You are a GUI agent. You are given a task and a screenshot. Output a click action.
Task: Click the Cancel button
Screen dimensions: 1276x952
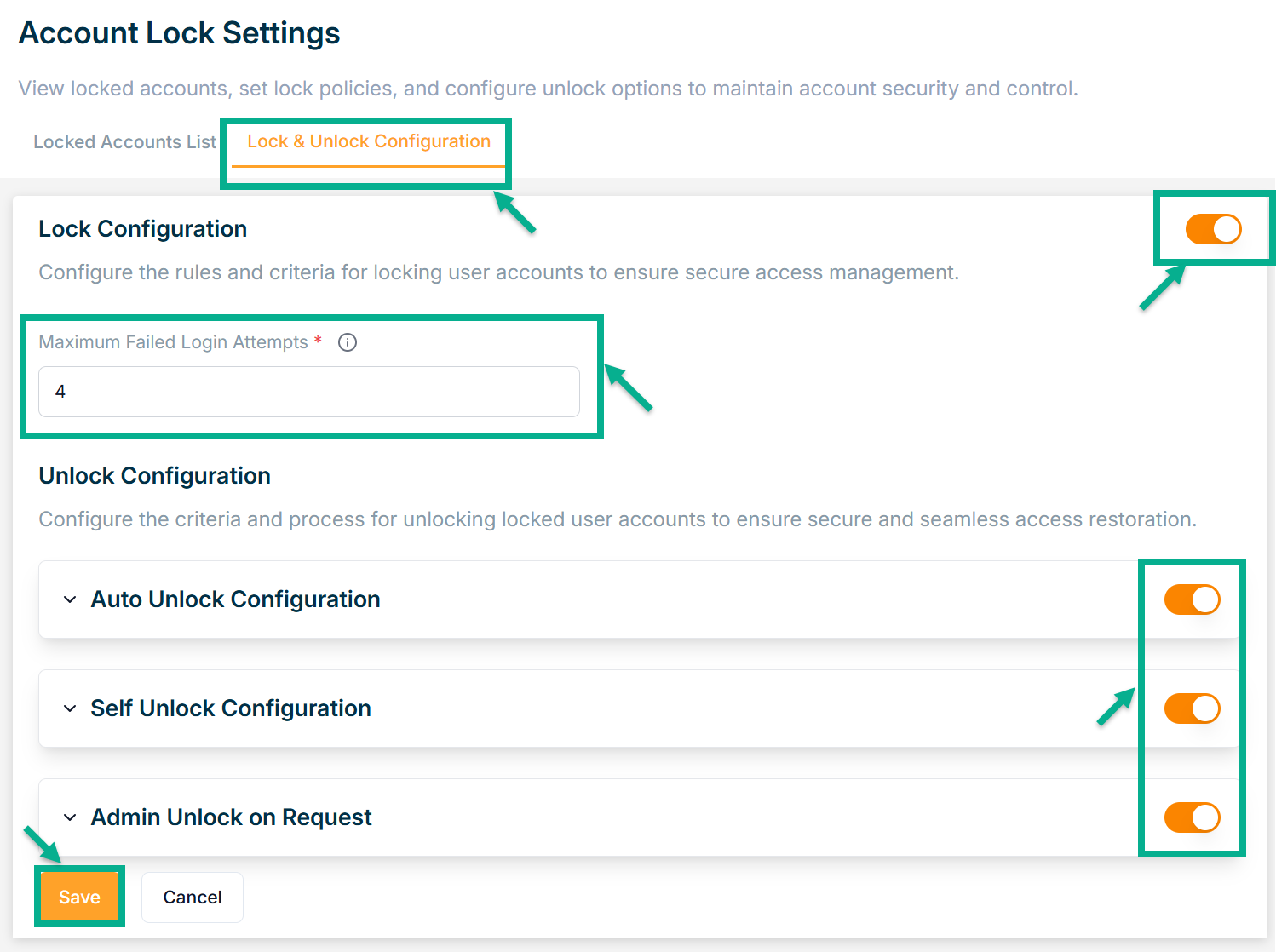(x=193, y=898)
